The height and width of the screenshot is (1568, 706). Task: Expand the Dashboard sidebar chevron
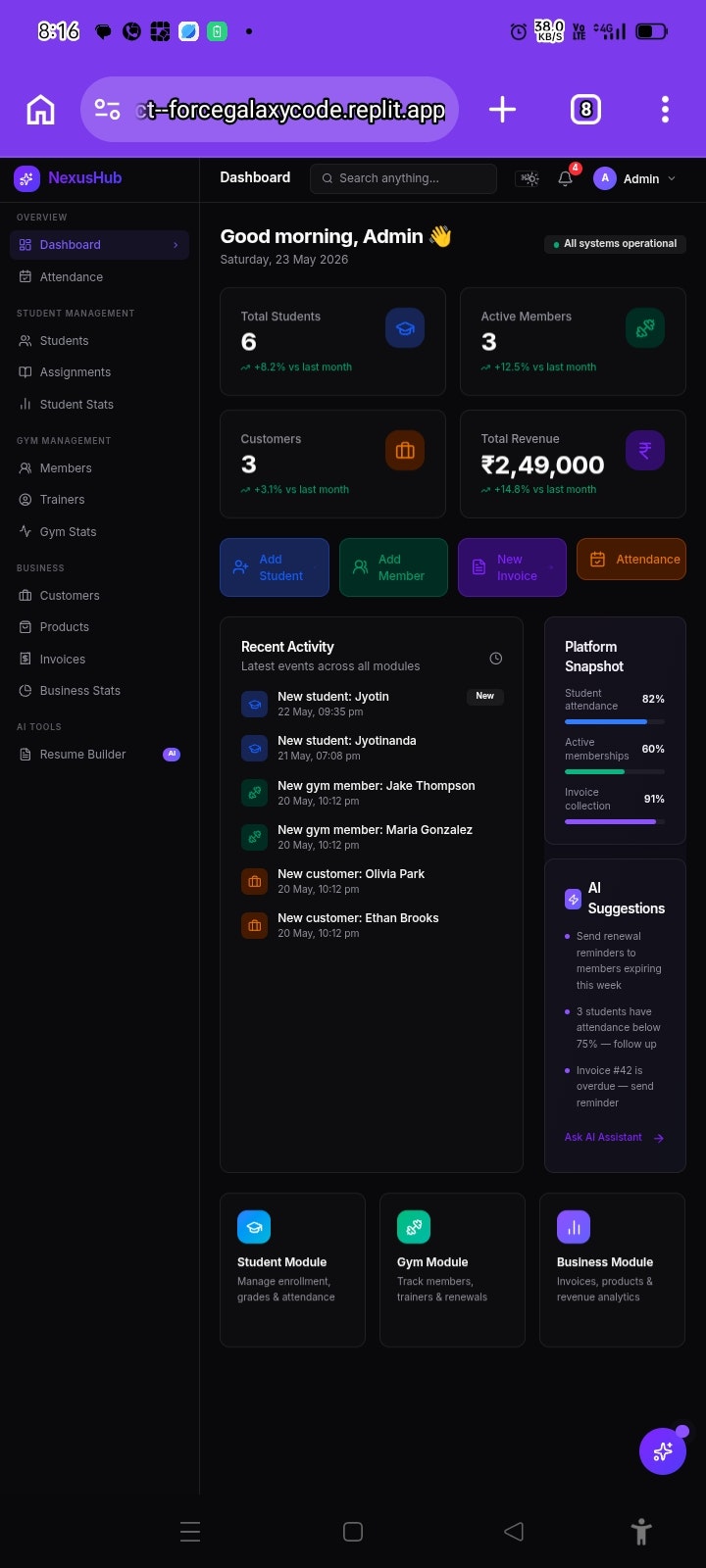tap(176, 245)
